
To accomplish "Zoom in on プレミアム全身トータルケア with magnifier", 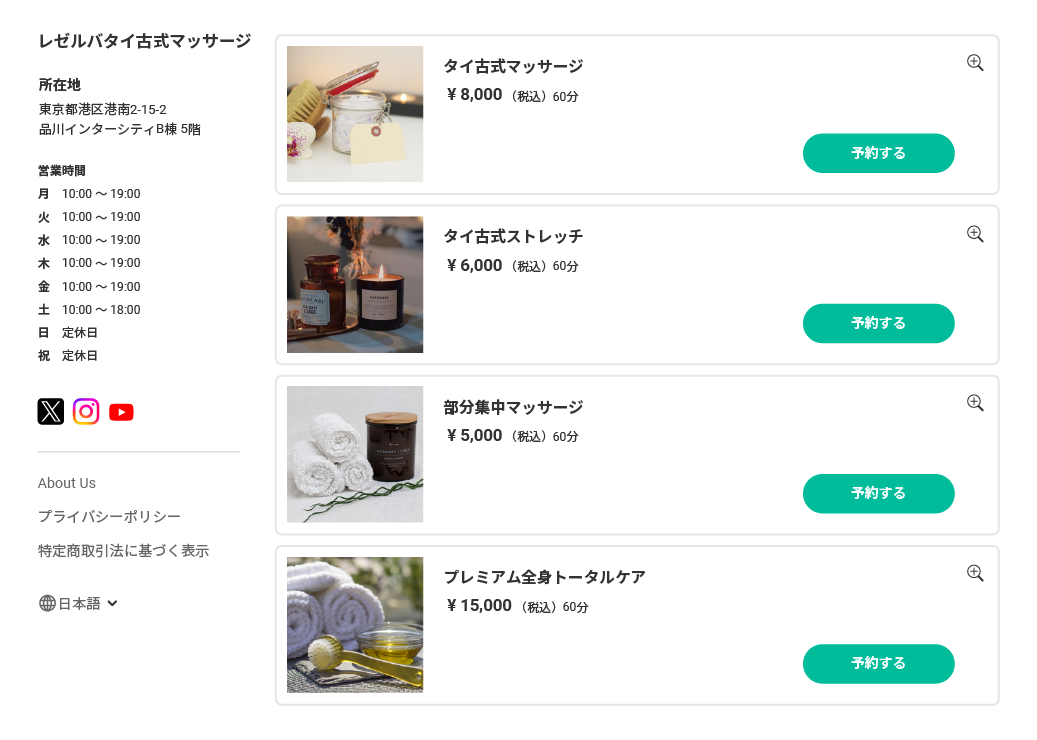I will (975, 573).
